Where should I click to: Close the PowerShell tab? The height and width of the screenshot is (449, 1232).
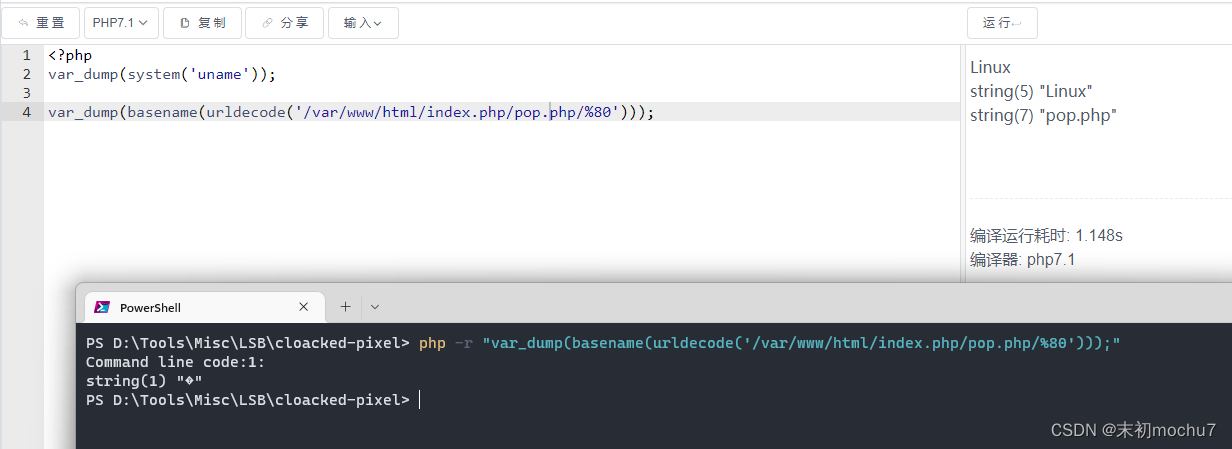(x=304, y=307)
